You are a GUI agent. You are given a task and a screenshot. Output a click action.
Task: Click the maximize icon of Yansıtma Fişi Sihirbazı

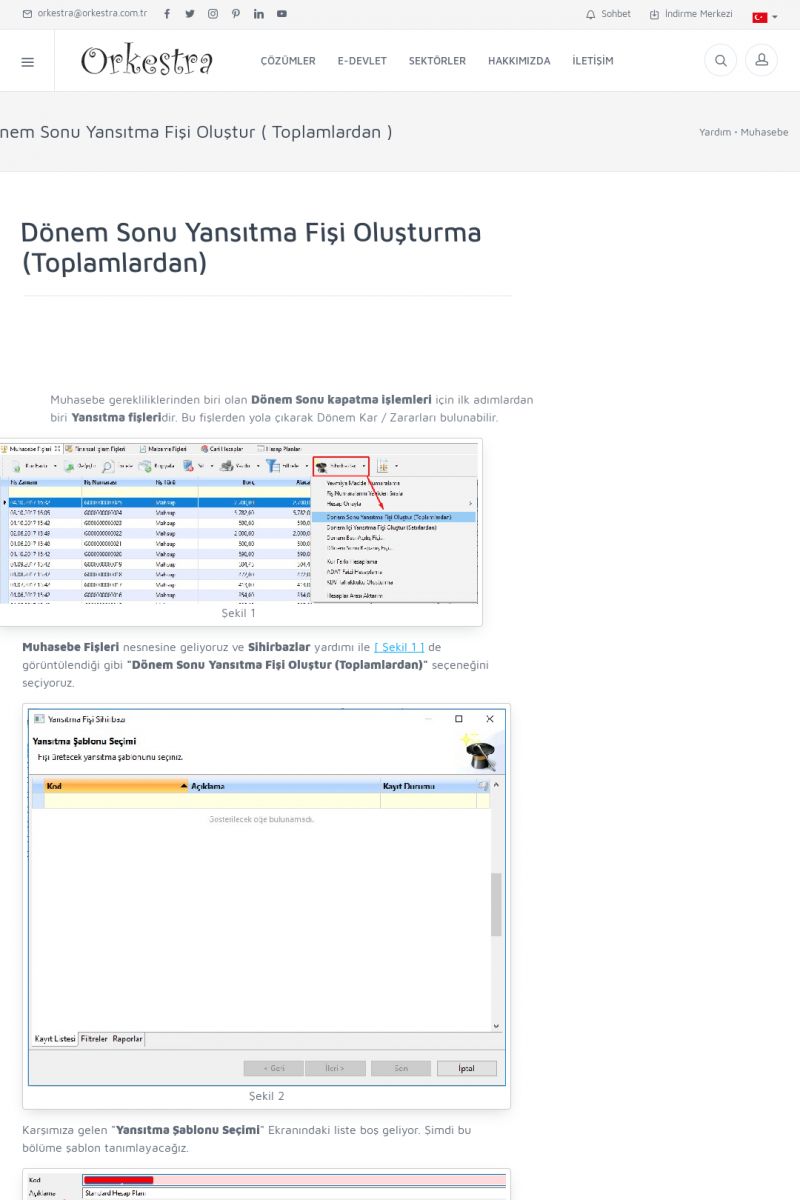pyautogui.click(x=459, y=719)
